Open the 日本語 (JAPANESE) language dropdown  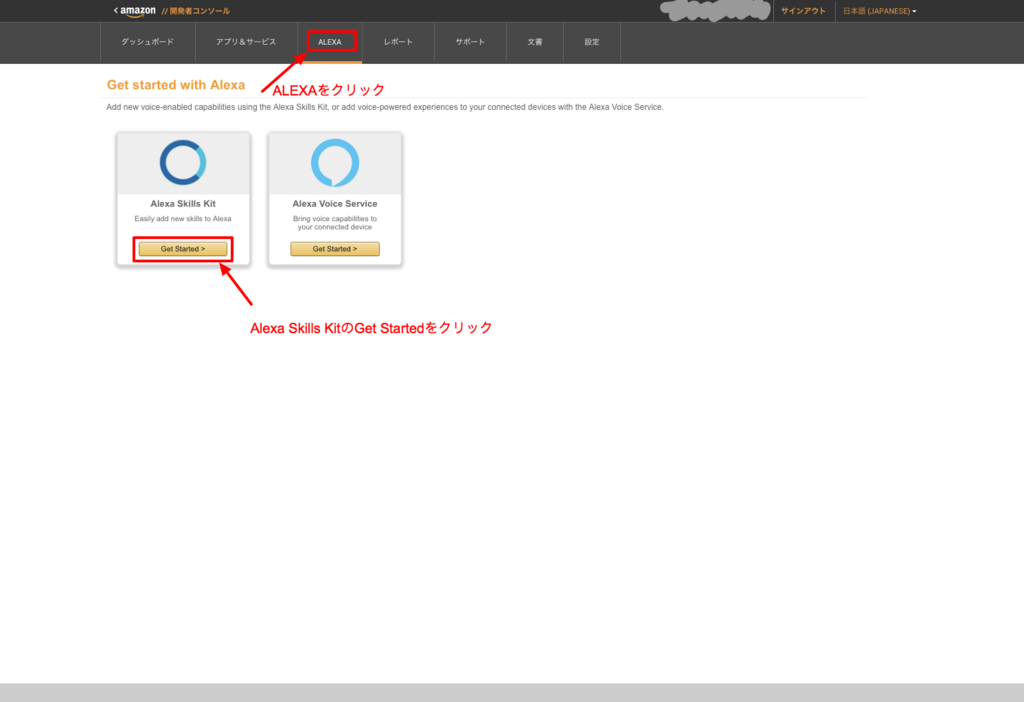(879, 11)
